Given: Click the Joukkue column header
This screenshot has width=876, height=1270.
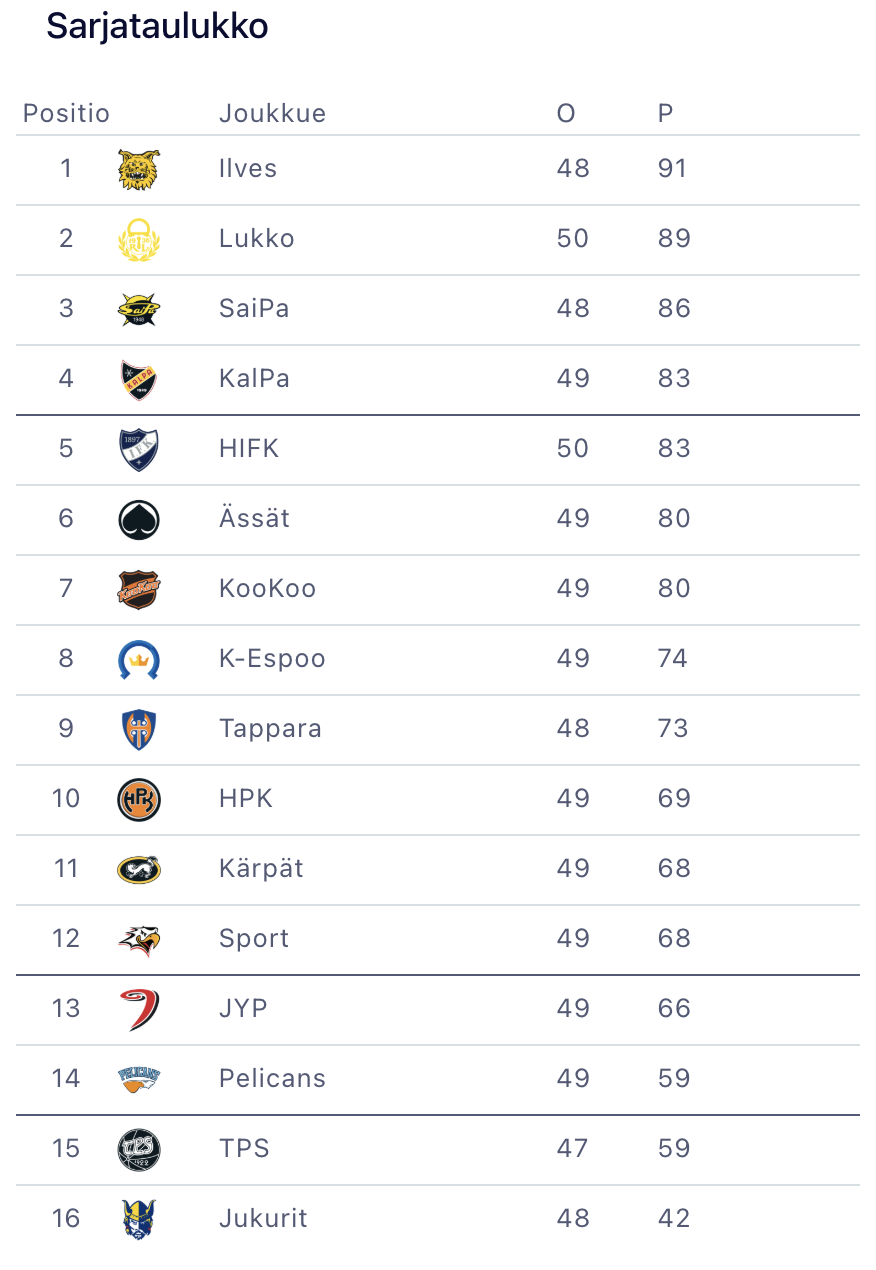Looking at the screenshot, I should [272, 114].
